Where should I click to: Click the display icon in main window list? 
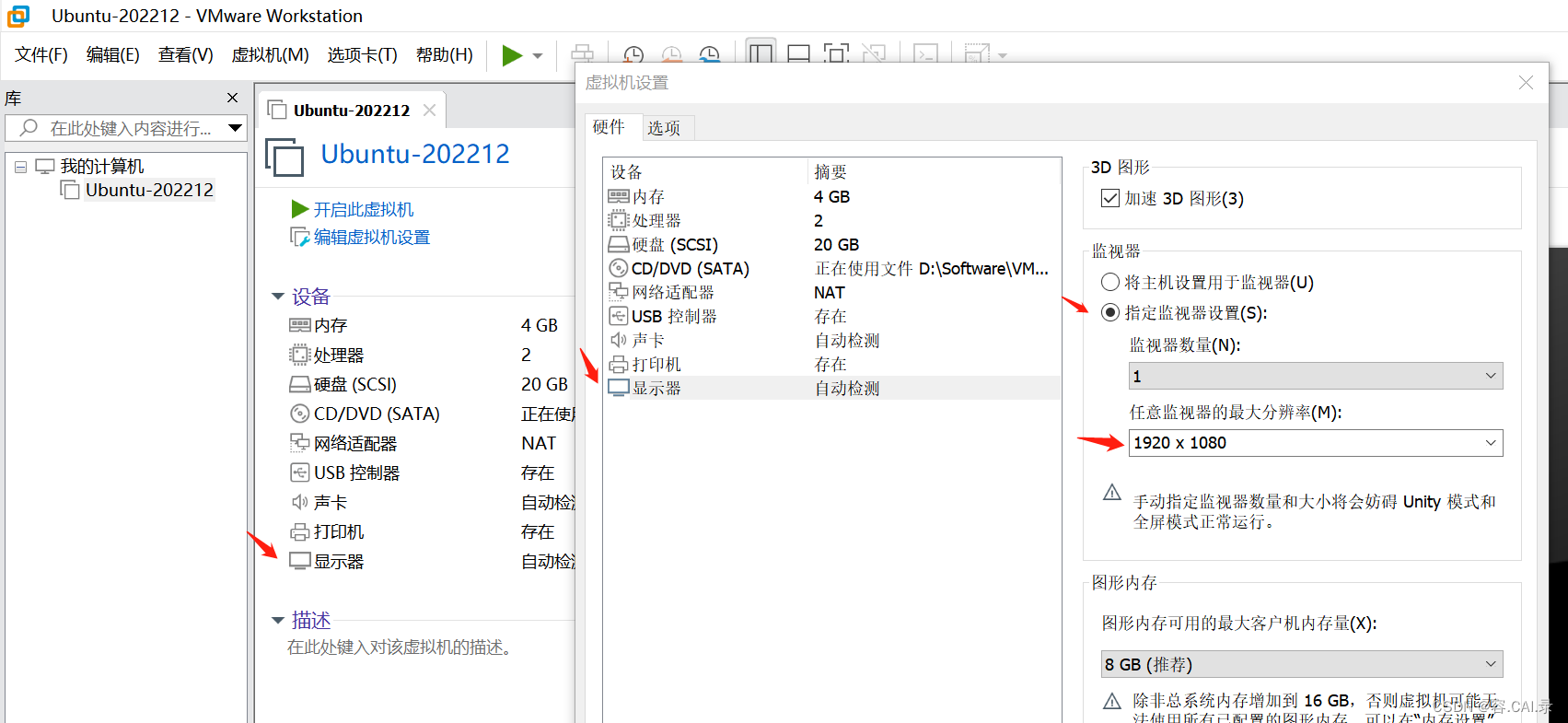(x=300, y=561)
